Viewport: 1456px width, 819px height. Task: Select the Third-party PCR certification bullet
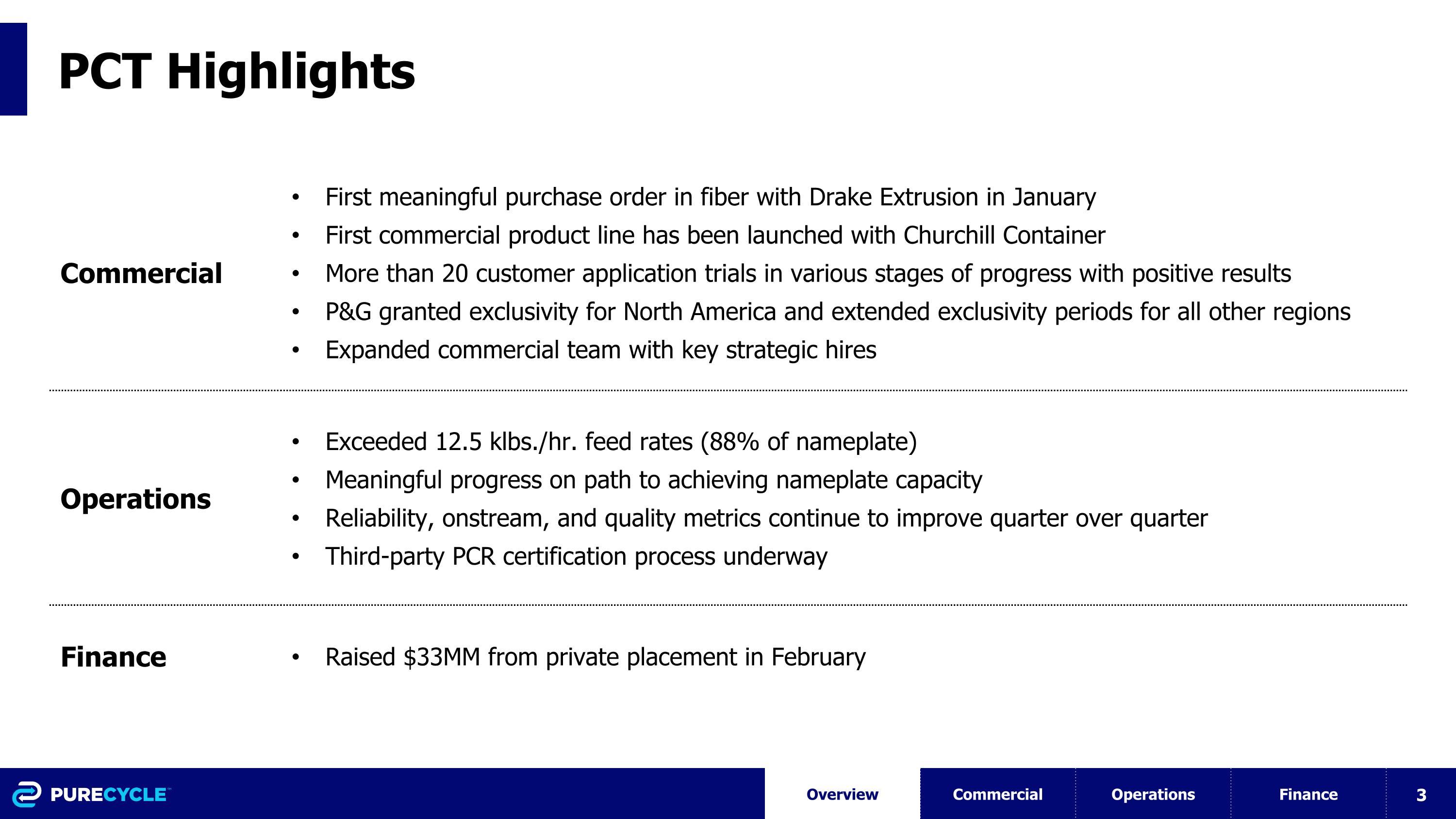pos(576,556)
